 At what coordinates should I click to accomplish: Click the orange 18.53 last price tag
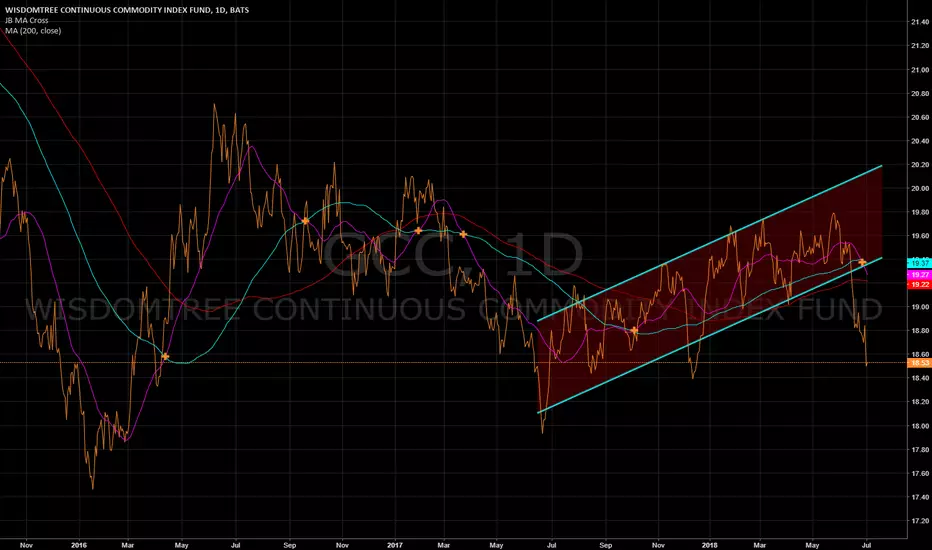920,363
